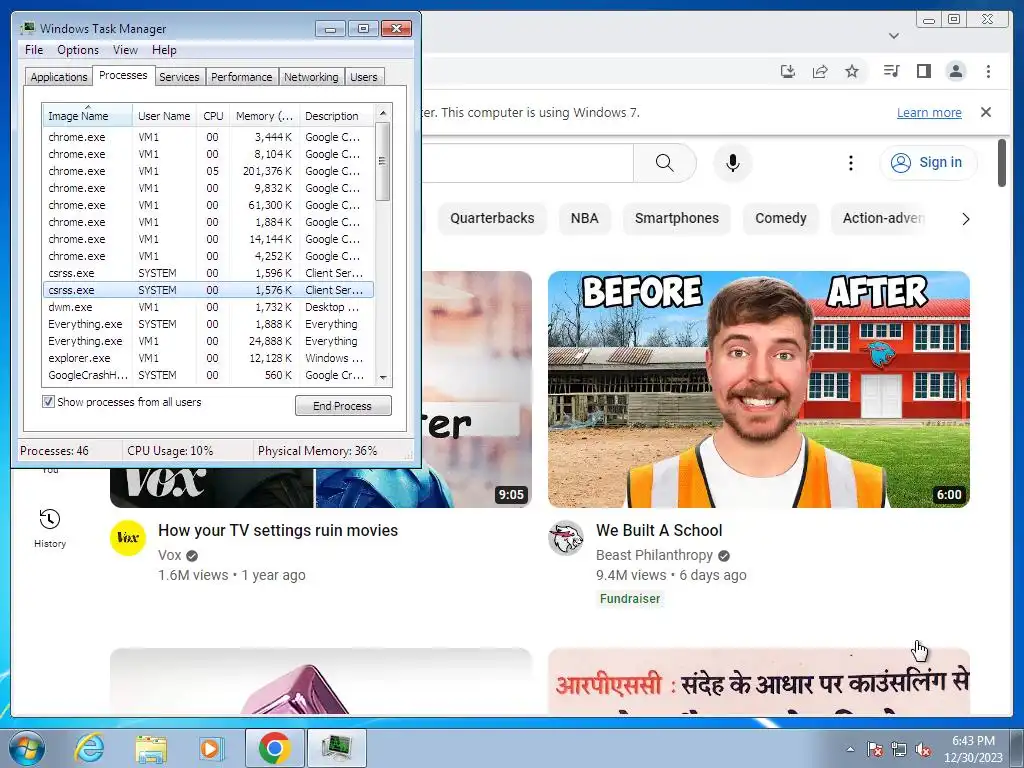Viewport: 1024px width, 768px height.
Task: Bookmark this page with star icon
Action: [852, 71]
